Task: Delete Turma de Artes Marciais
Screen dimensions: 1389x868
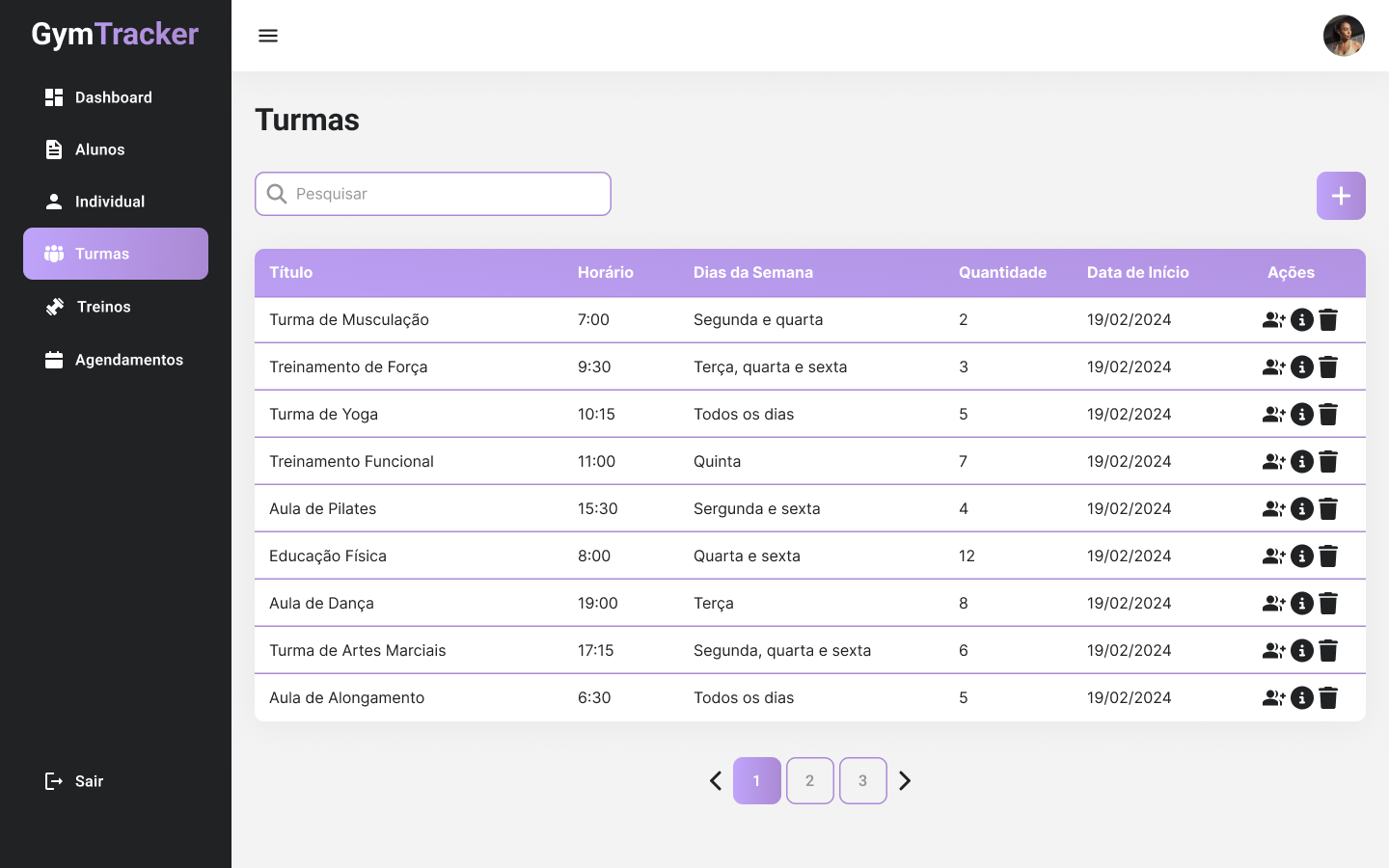Action: tap(1328, 651)
